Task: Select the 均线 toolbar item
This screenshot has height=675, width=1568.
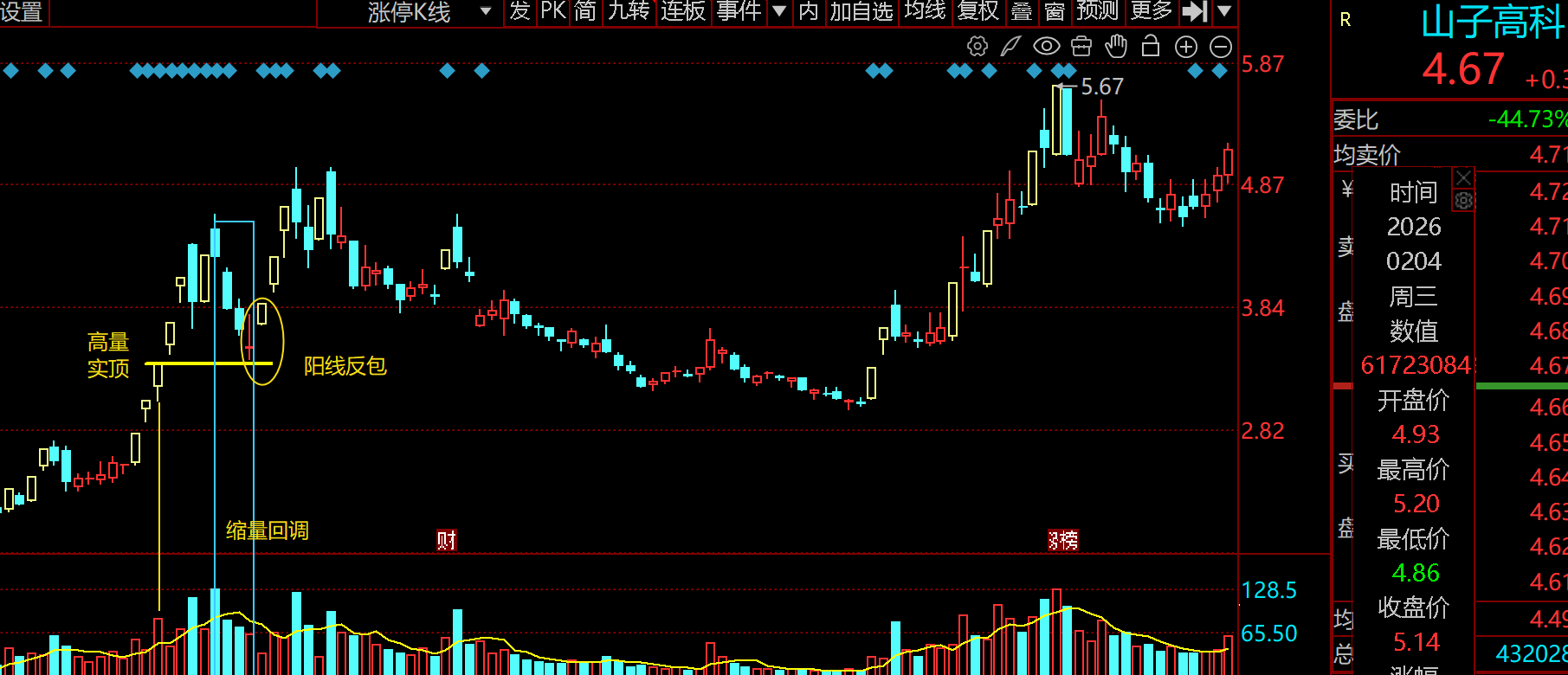Action: [925, 12]
